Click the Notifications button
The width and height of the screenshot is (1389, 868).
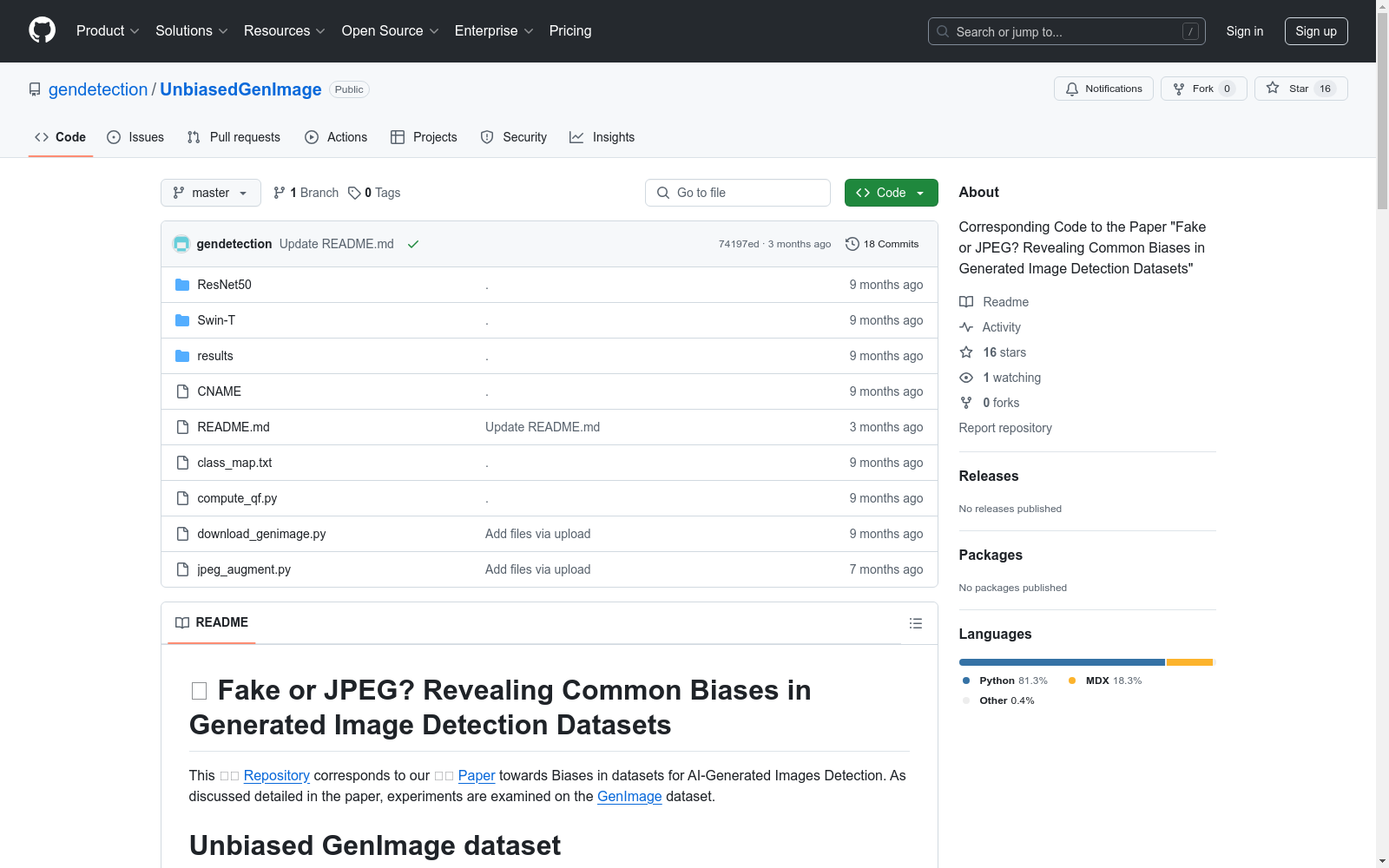(1103, 89)
